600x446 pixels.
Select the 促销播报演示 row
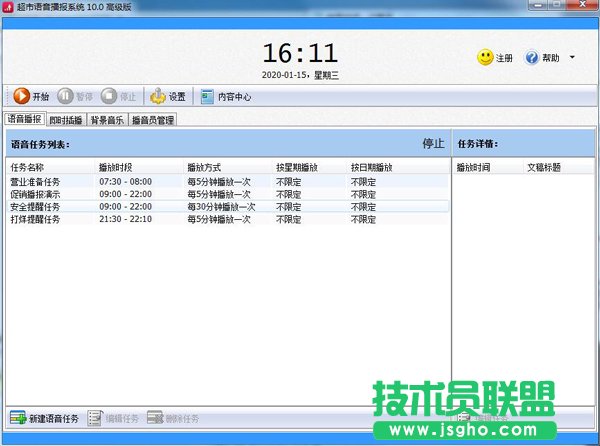click(x=228, y=194)
